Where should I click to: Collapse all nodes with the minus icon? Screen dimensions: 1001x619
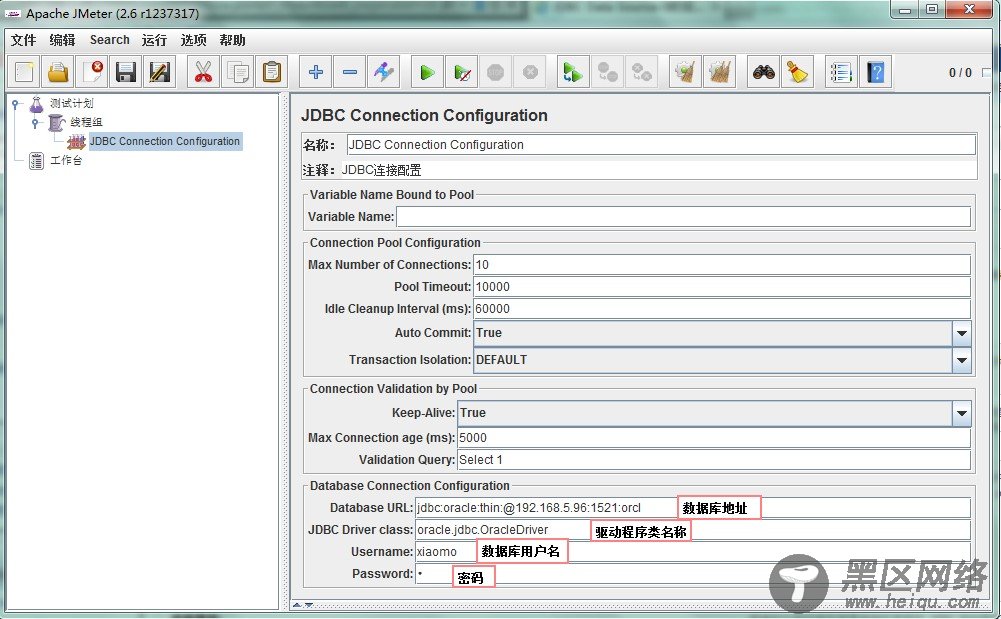[349, 71]
